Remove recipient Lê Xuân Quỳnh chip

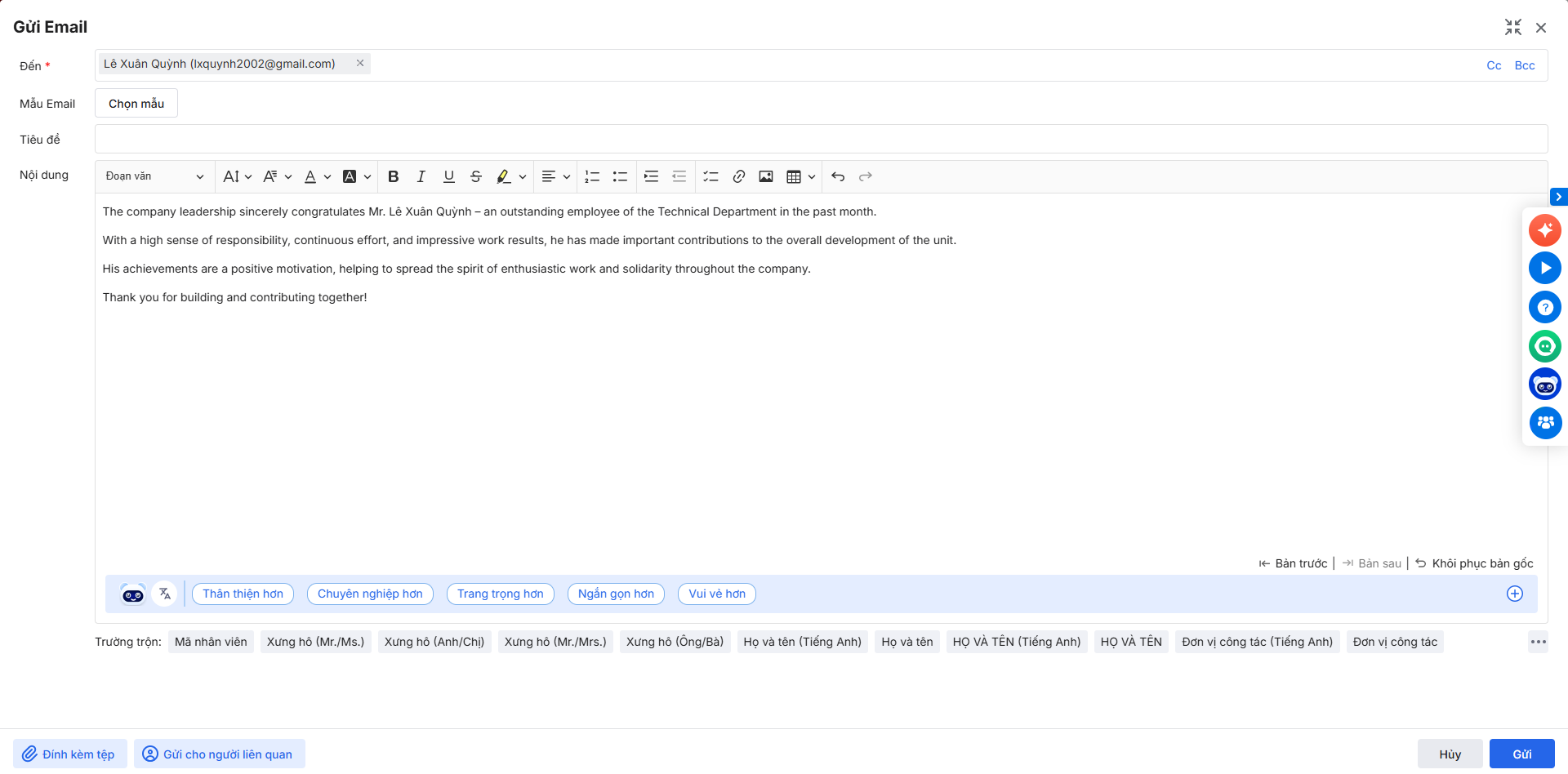[360, 63]
